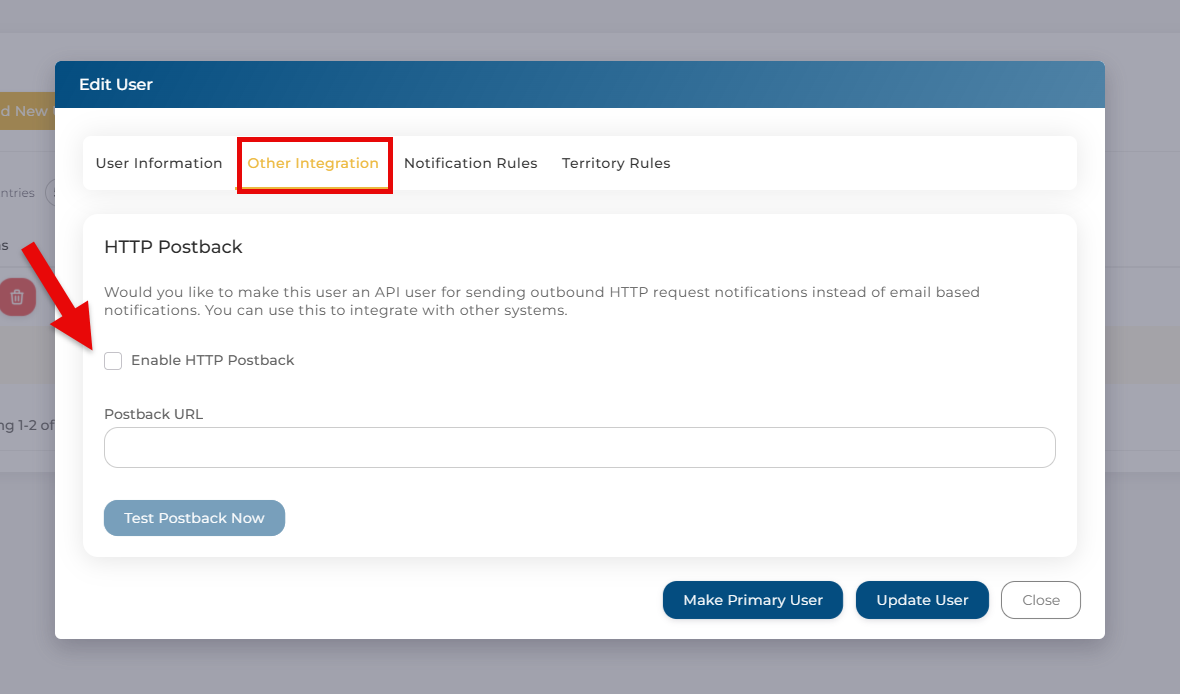This screenshot has height=694, width=1180.
Task: Open the Notification Rules tab
Action: [x=470, y=163]
